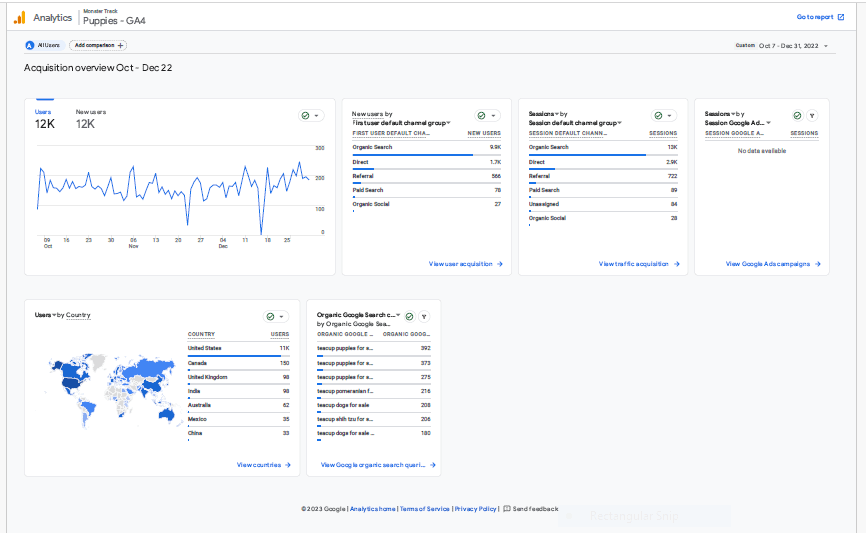Click the filter icon on Organic Google Search card

(x=424, y=316)
